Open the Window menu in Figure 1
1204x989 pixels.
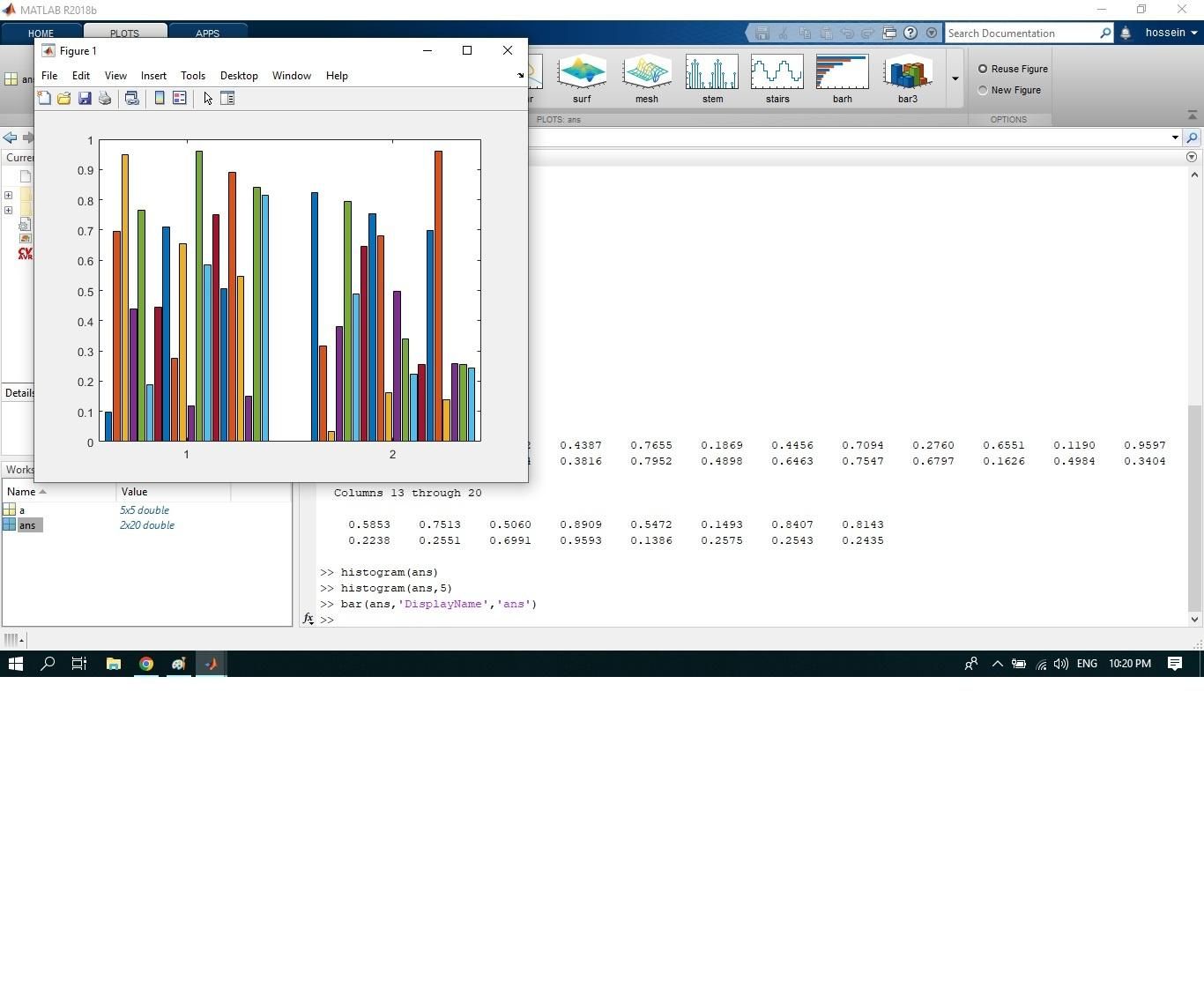coord(292,76)
